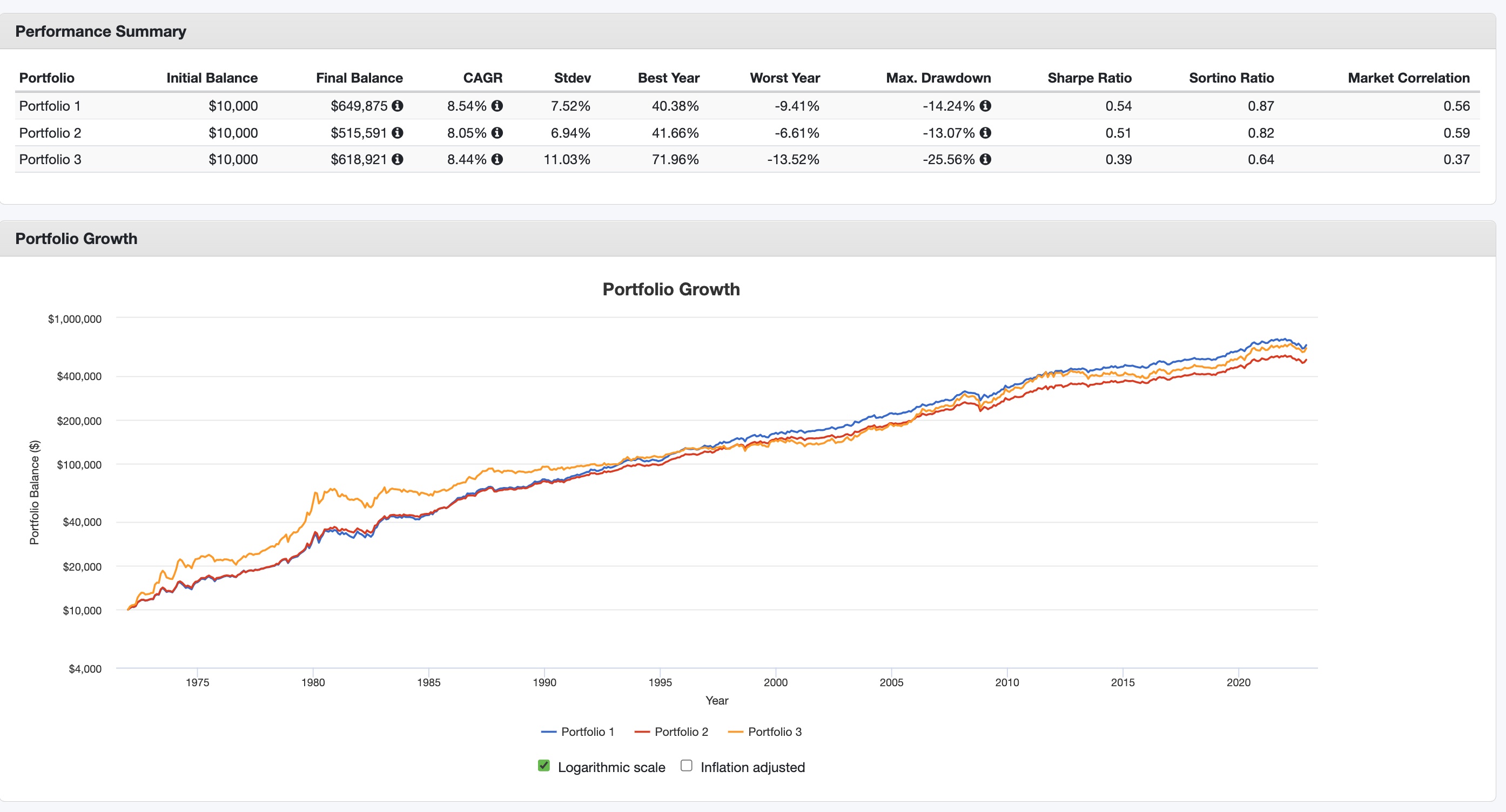Click the Sharpe Ratio column header
Viewport: 1506px width, 812px height.
[1089, 78]
